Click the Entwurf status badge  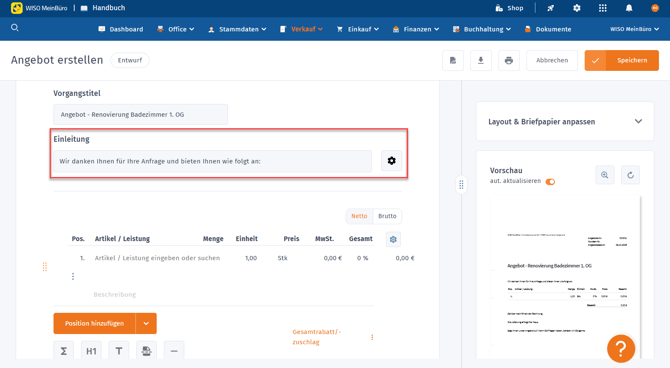point(130,60)
